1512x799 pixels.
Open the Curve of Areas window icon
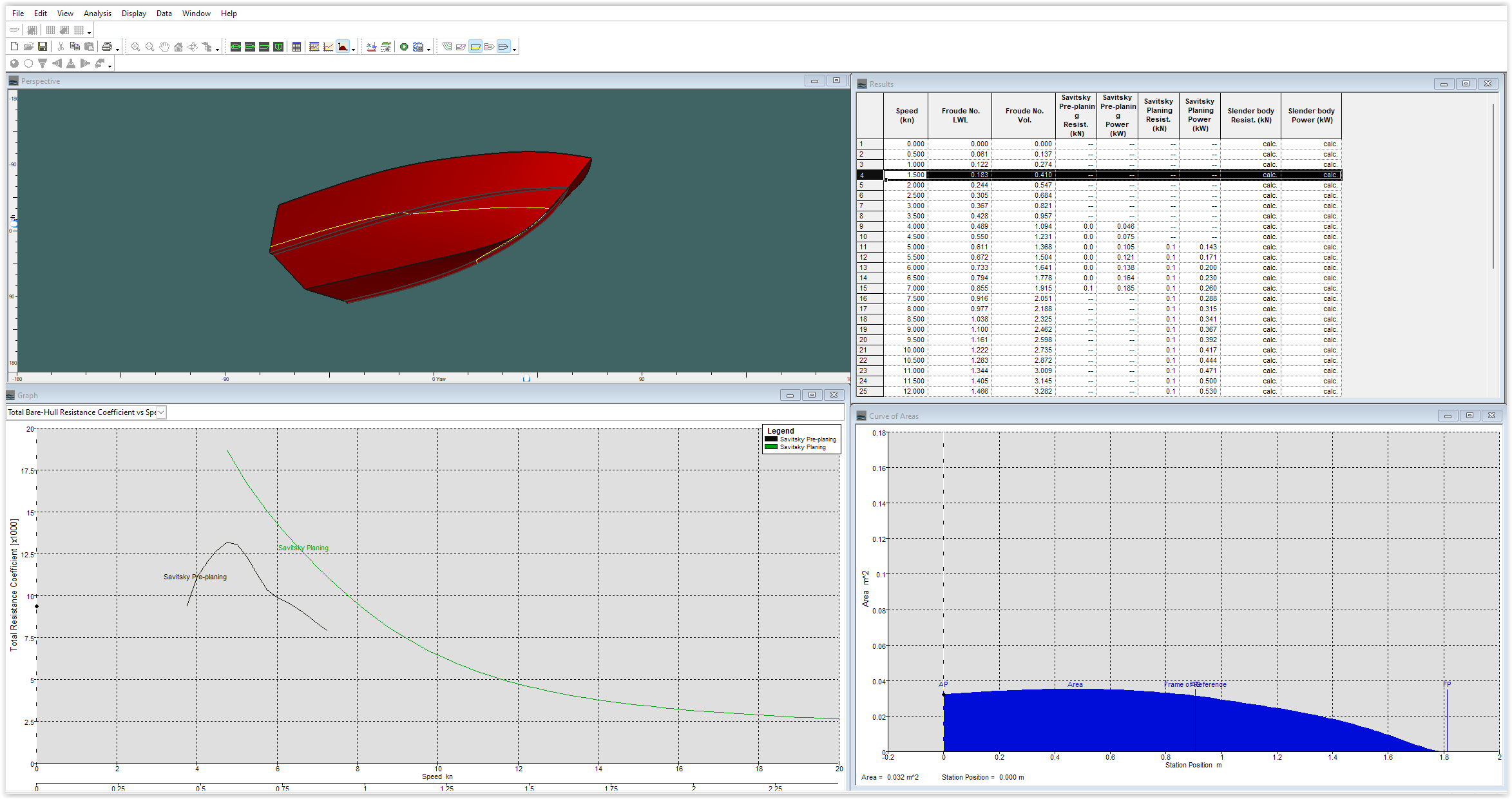343,46
